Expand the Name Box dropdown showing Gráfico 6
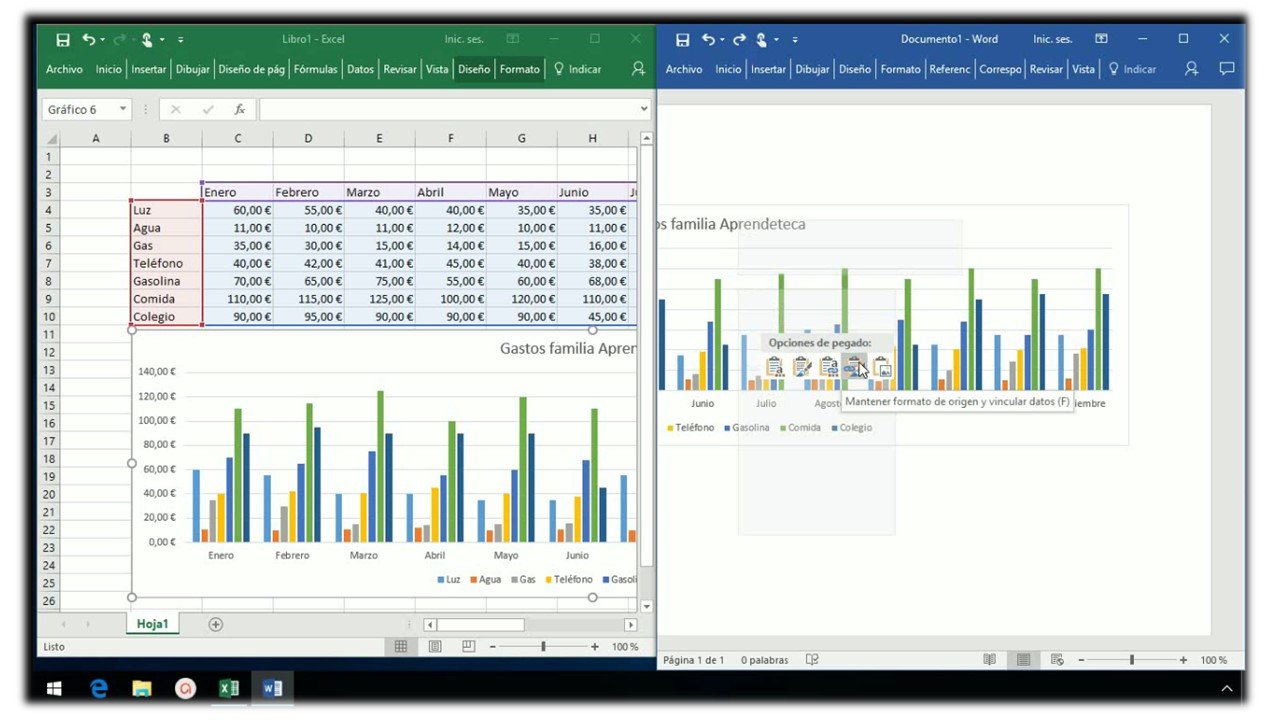Viewport: 1280px width, 720px height. [123, 109]
